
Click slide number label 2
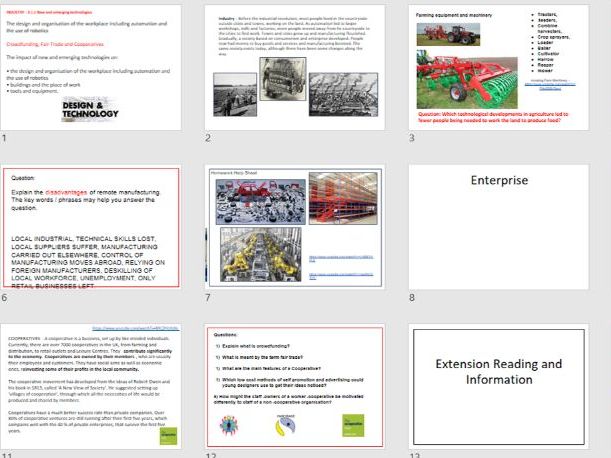pyautogui.click(x=208, y=138)
